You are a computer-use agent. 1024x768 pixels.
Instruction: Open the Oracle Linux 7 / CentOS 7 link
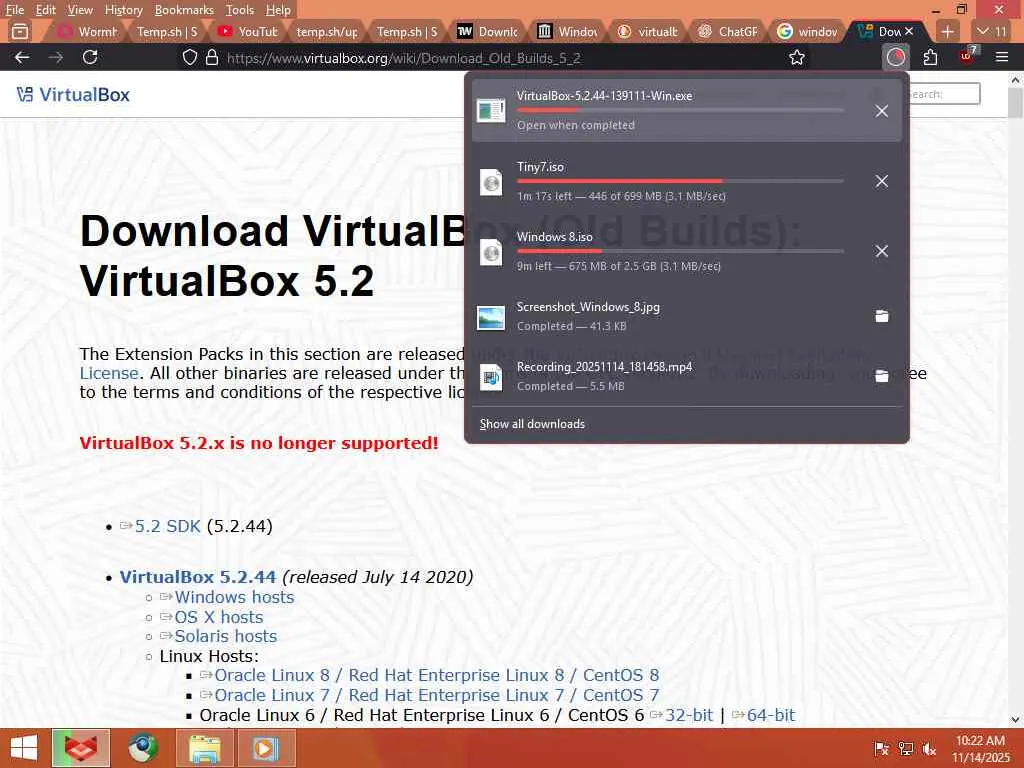(x=437, y=695)
